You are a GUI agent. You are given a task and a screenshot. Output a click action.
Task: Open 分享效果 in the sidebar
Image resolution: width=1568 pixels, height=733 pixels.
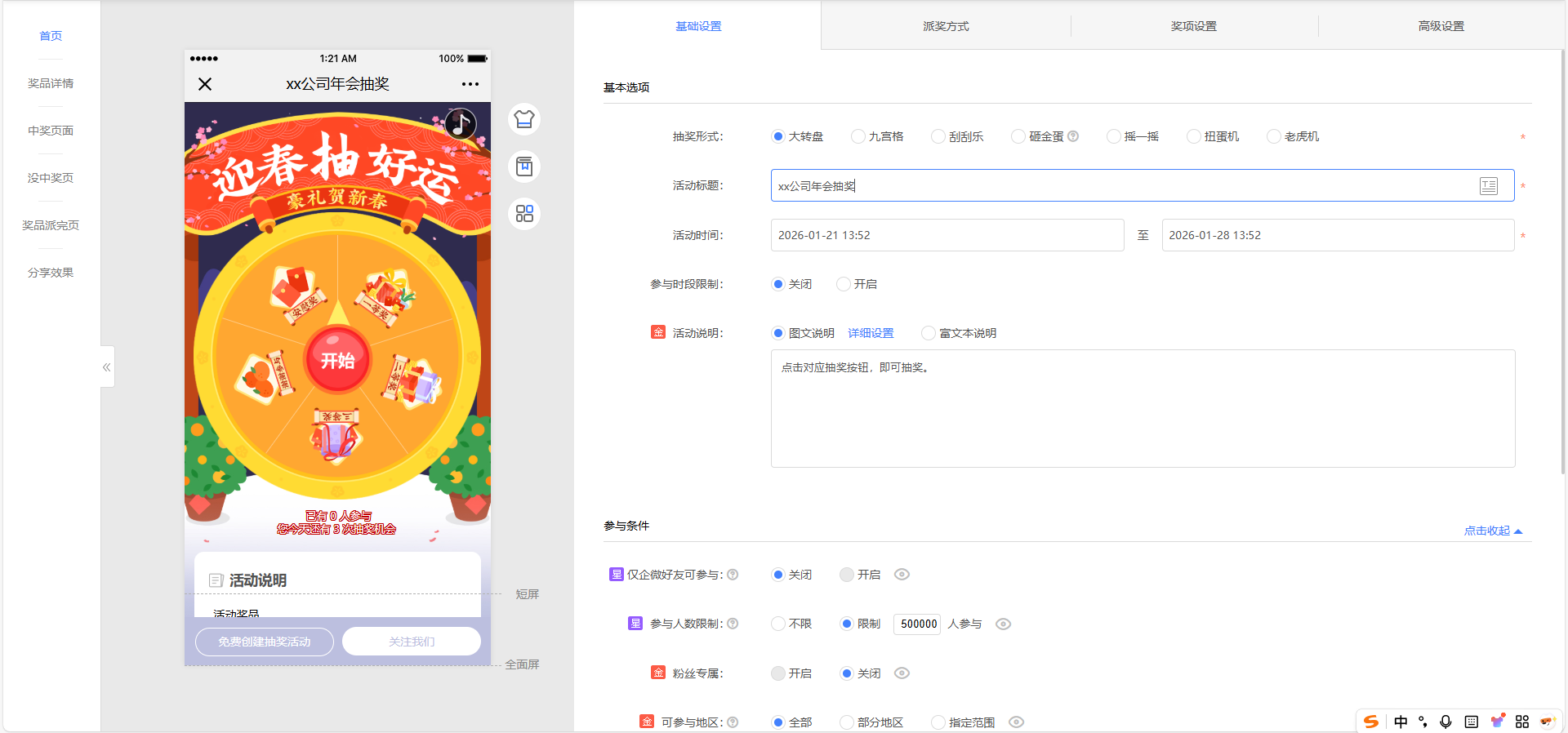pyautogui.click(x=51, y=273)
